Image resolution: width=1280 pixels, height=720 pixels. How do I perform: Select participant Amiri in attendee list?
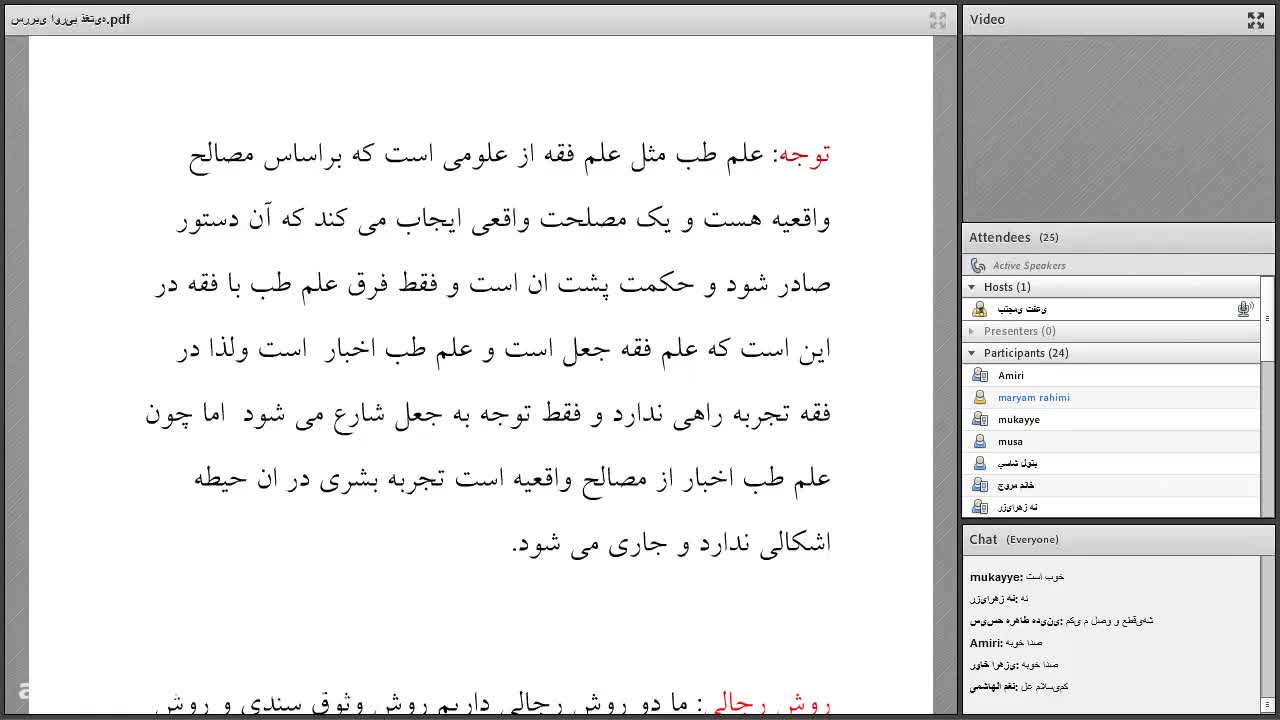1111,375
